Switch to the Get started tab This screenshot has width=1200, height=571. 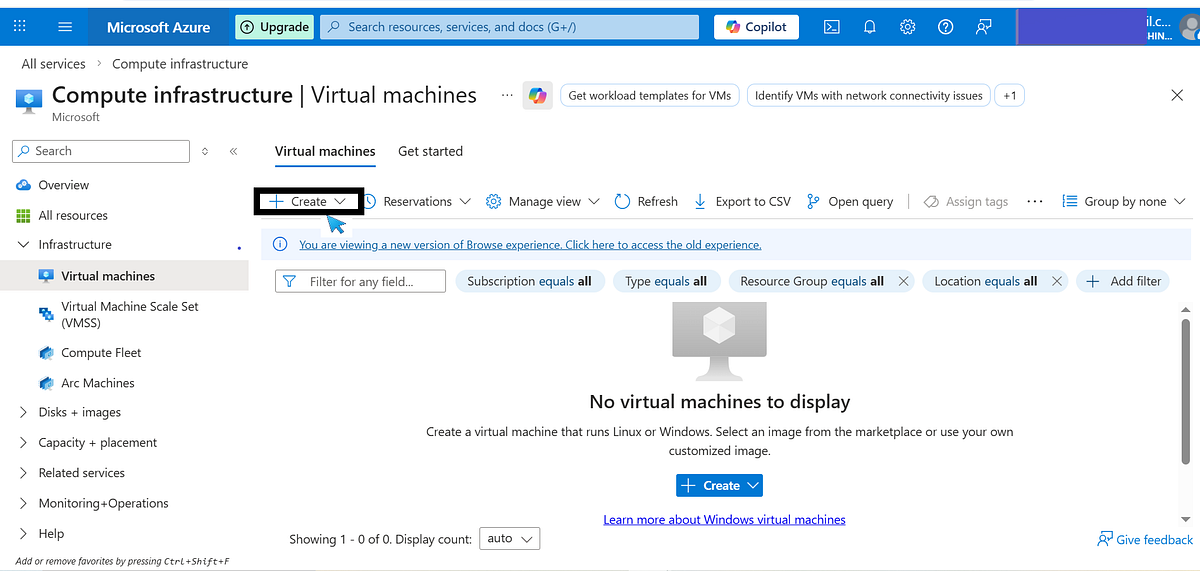point(430,152)
